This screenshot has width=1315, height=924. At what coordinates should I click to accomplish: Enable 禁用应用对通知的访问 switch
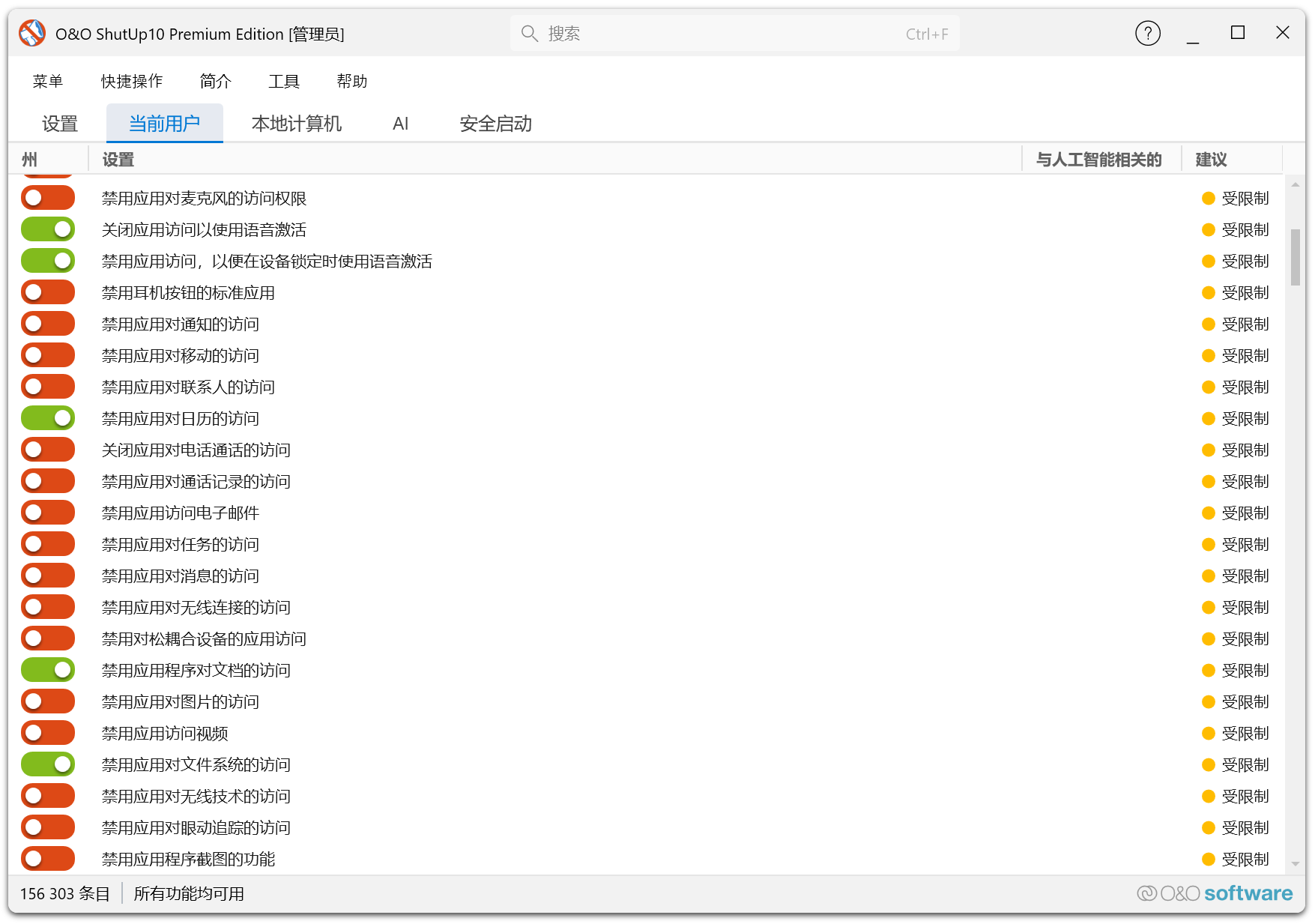coord(48,324)
